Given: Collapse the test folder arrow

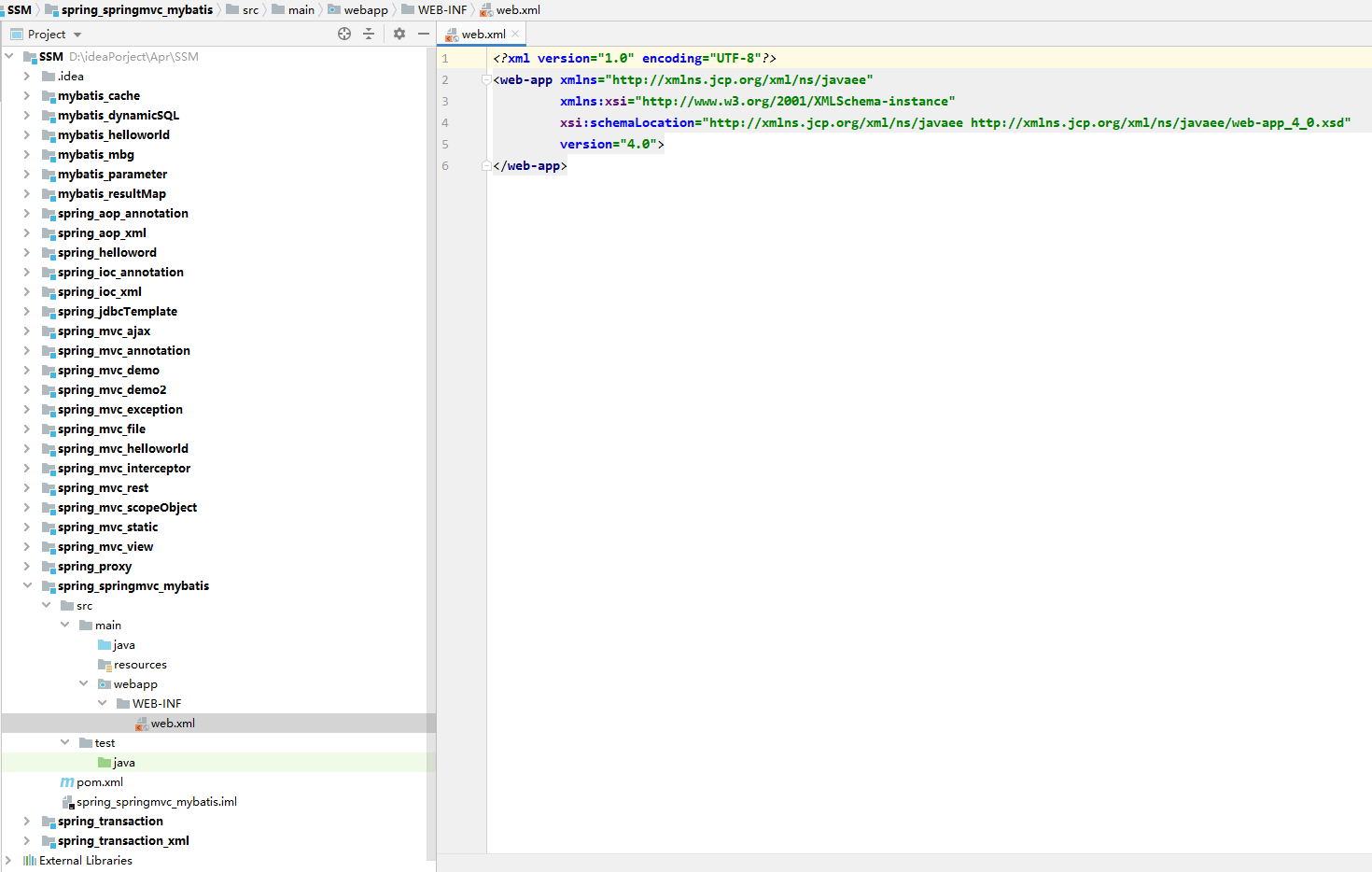Looking at the screenshot, I should pos(64,742).
